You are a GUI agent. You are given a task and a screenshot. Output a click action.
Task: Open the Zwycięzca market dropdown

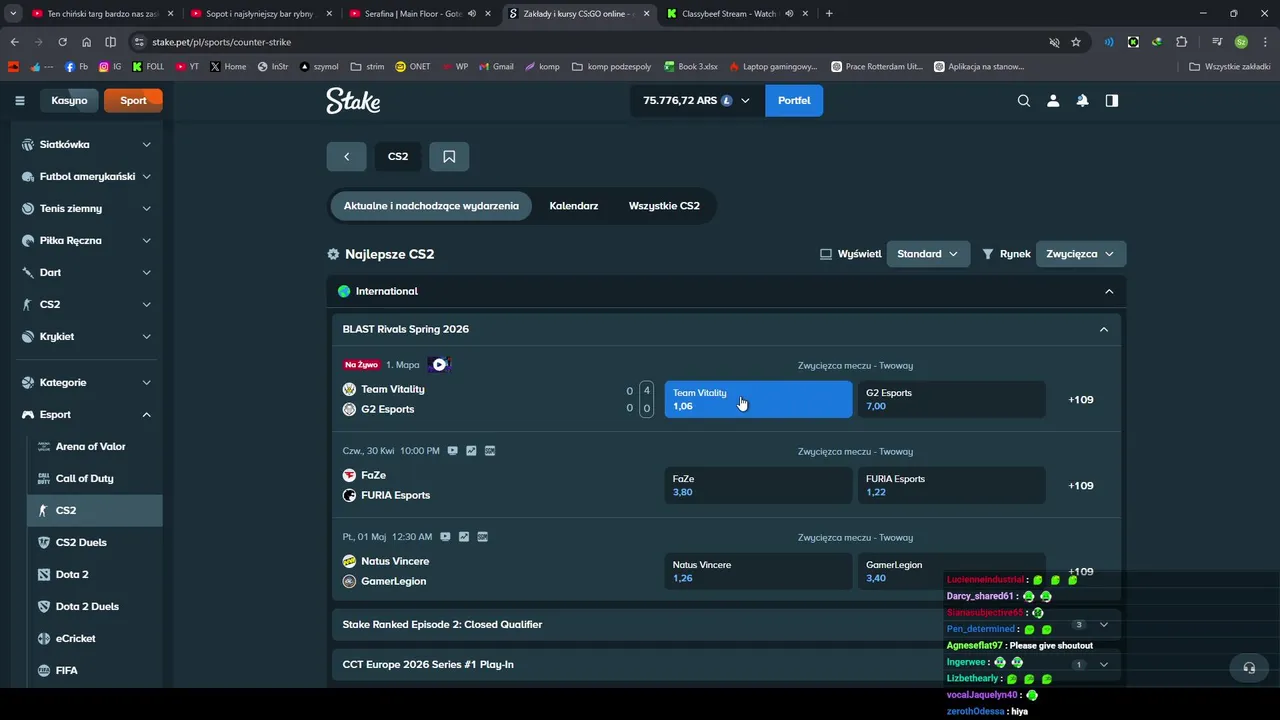pos(1080,254)
